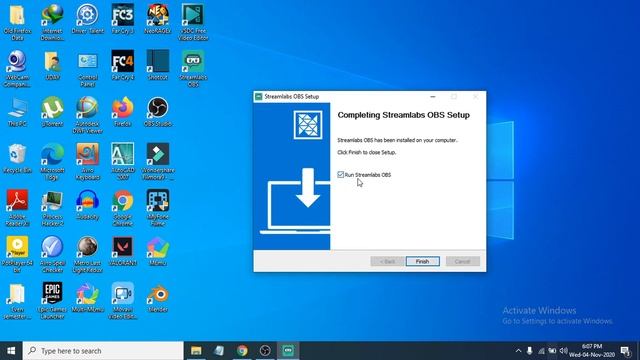Screen dimensions: 640x360
Task: Select the Audacity desktop shortcut
Action: point(87,204)
